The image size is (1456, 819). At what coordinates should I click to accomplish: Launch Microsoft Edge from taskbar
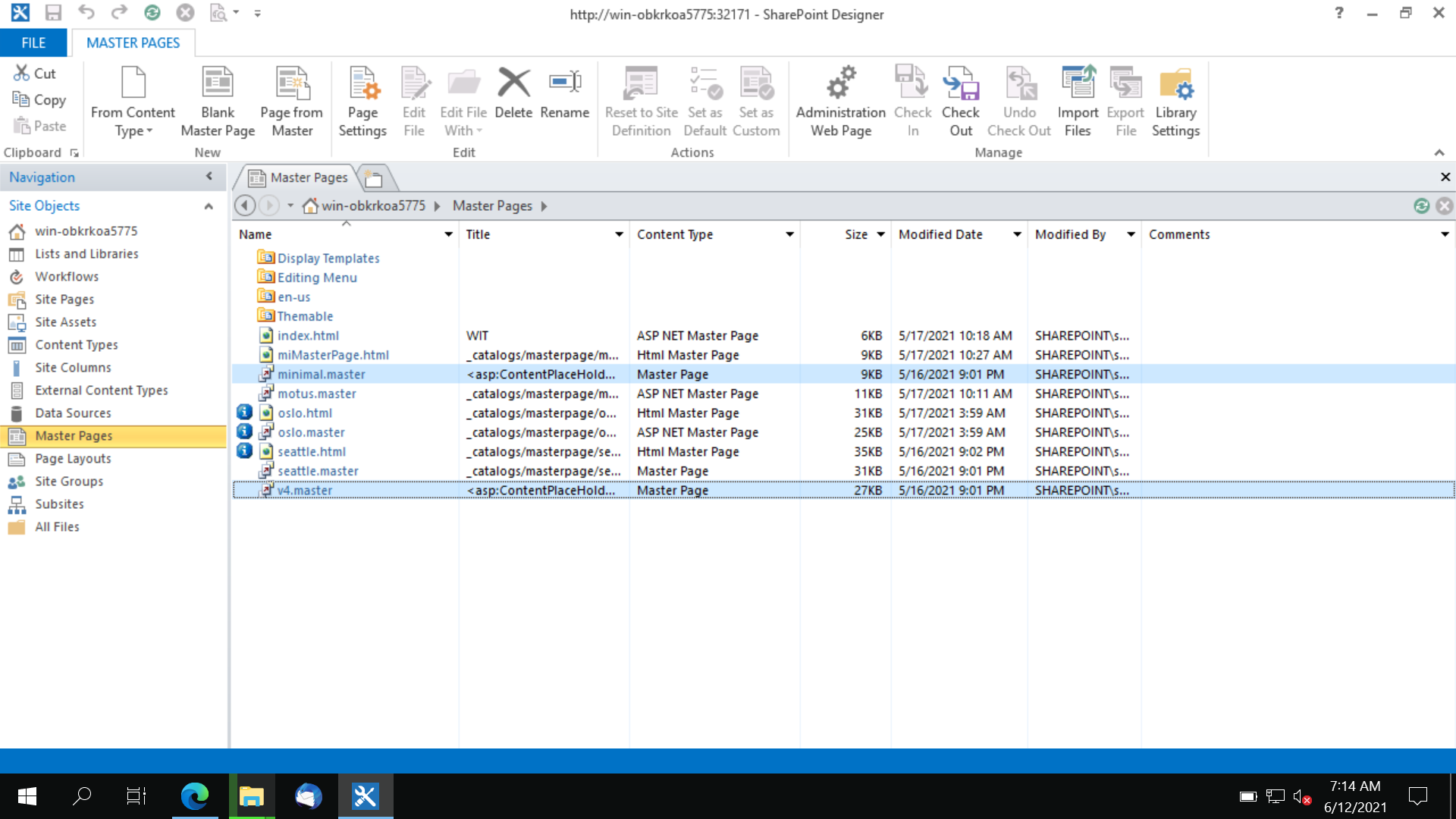195,796
